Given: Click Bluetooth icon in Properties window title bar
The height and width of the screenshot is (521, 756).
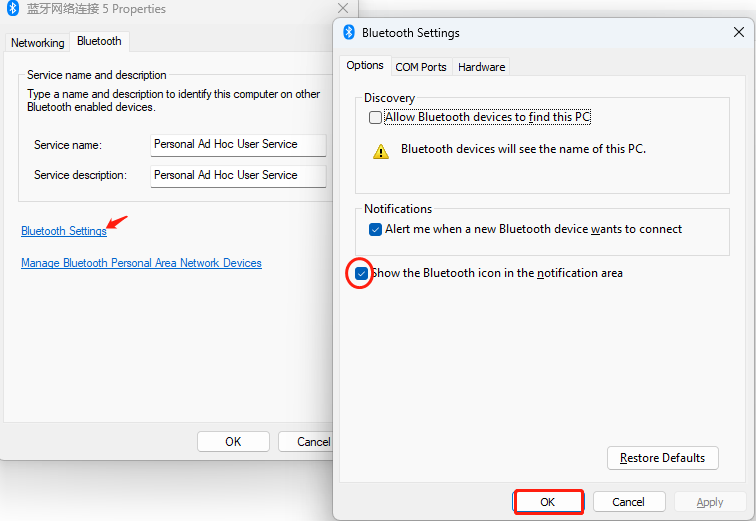Looking at the screenshot, I should click(14, 9).
